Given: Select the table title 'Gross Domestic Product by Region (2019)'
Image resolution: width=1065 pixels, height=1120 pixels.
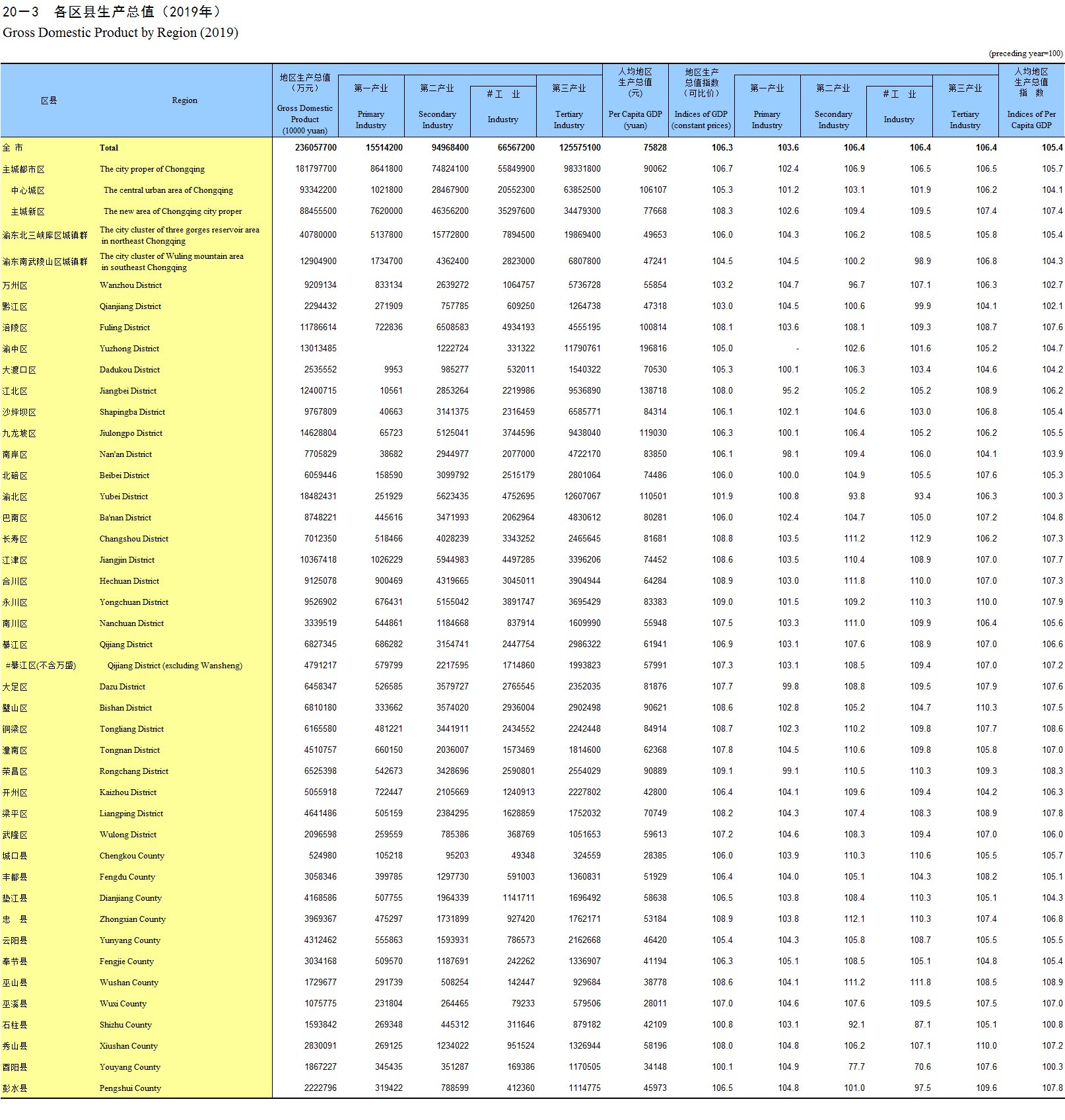Looking at the screenshot, I should [x=120, y=33].
